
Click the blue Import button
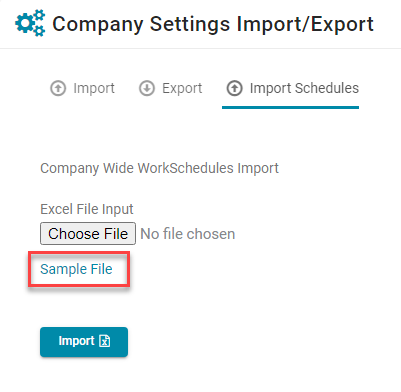84,342
